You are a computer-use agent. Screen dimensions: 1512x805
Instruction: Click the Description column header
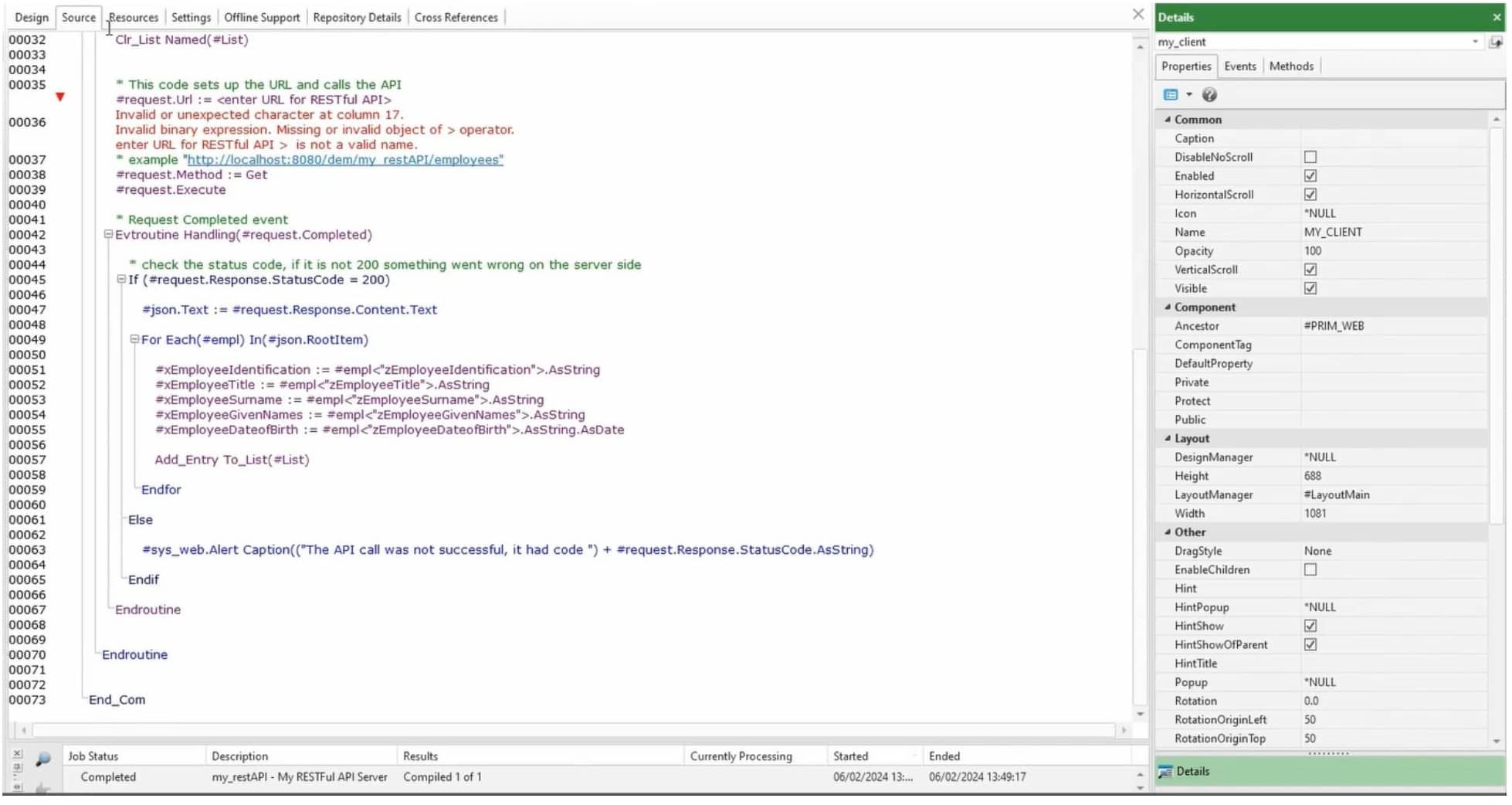point(301,756)
